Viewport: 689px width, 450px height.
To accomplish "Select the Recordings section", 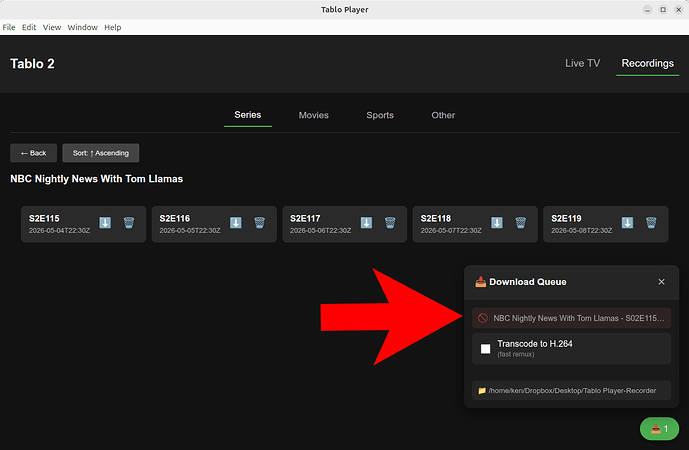I will click(648, 63).
